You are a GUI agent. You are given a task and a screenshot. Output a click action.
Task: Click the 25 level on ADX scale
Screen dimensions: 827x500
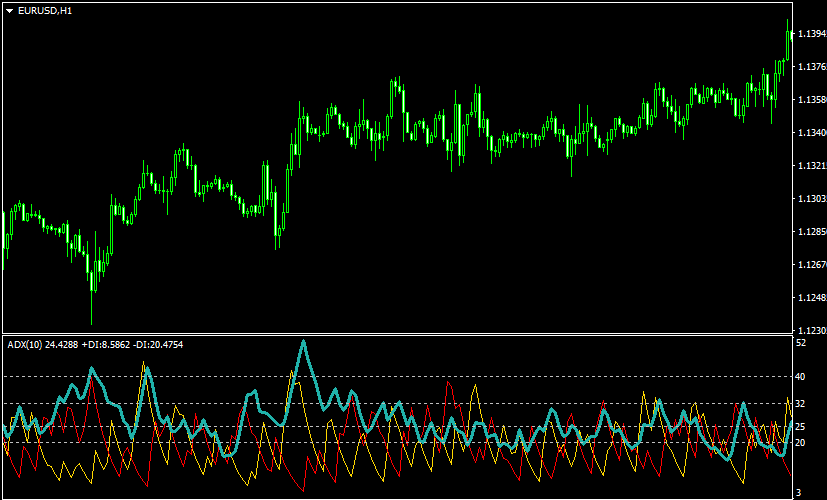[x=801, y=427]
